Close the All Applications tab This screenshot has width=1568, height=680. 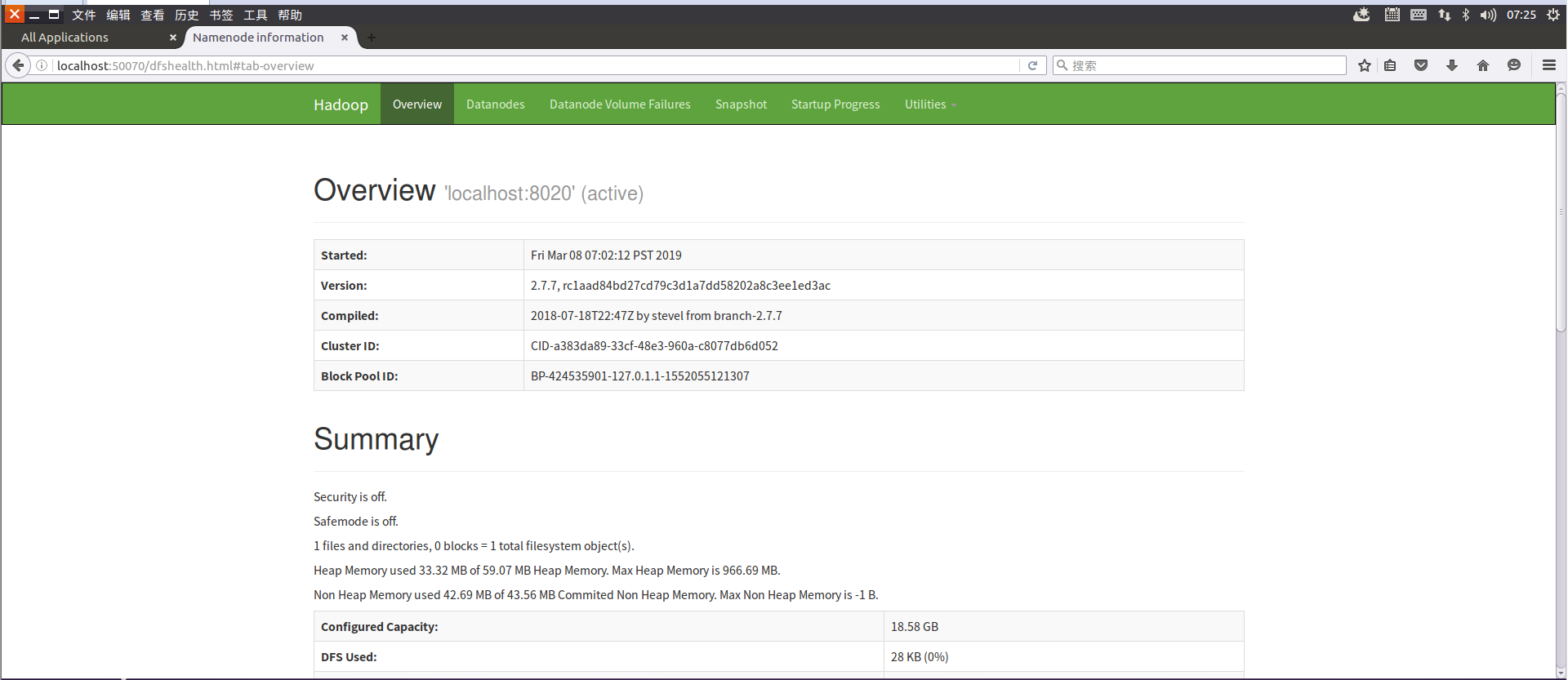[173, 38]
